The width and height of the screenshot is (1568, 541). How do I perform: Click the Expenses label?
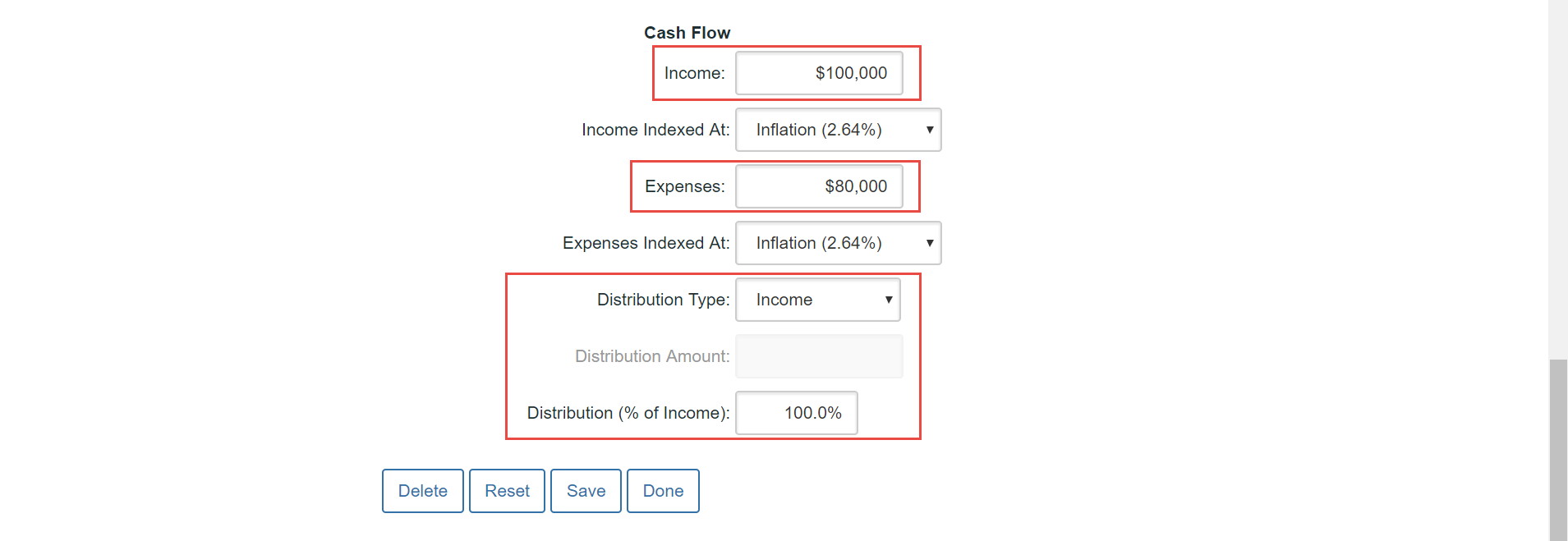pos(685,186)
